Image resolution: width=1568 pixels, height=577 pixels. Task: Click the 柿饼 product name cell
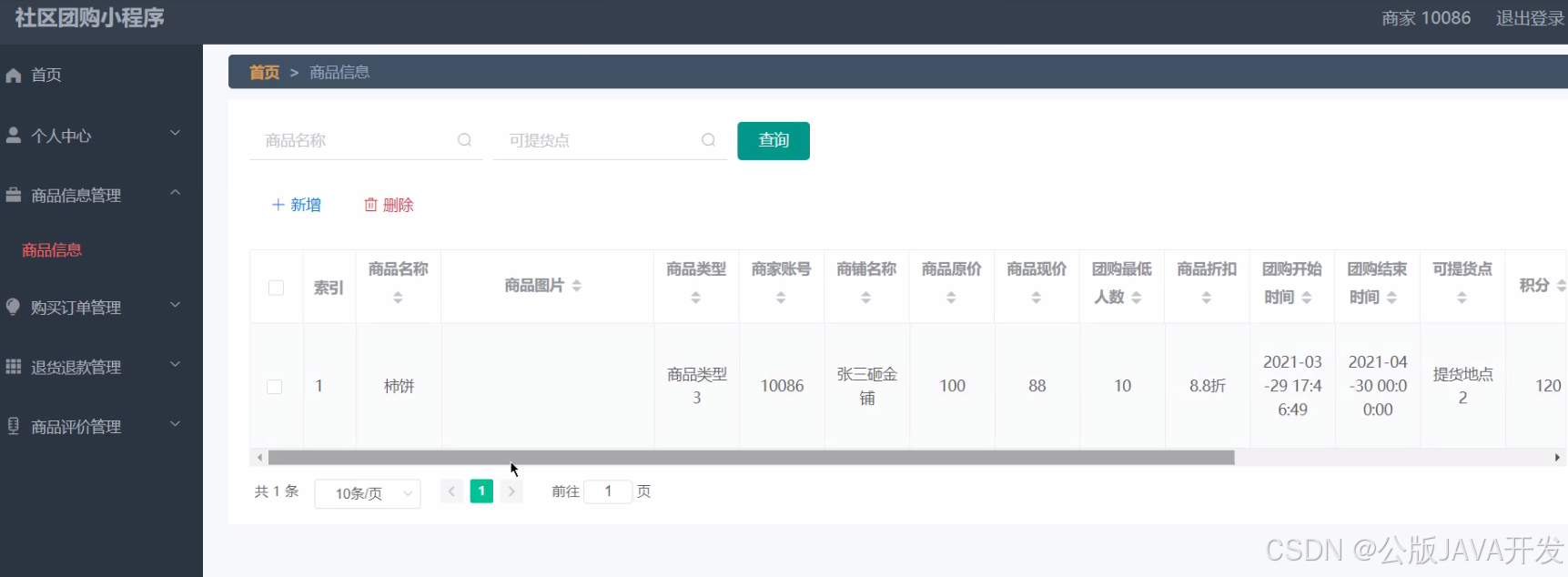click(x=399, y=386)
